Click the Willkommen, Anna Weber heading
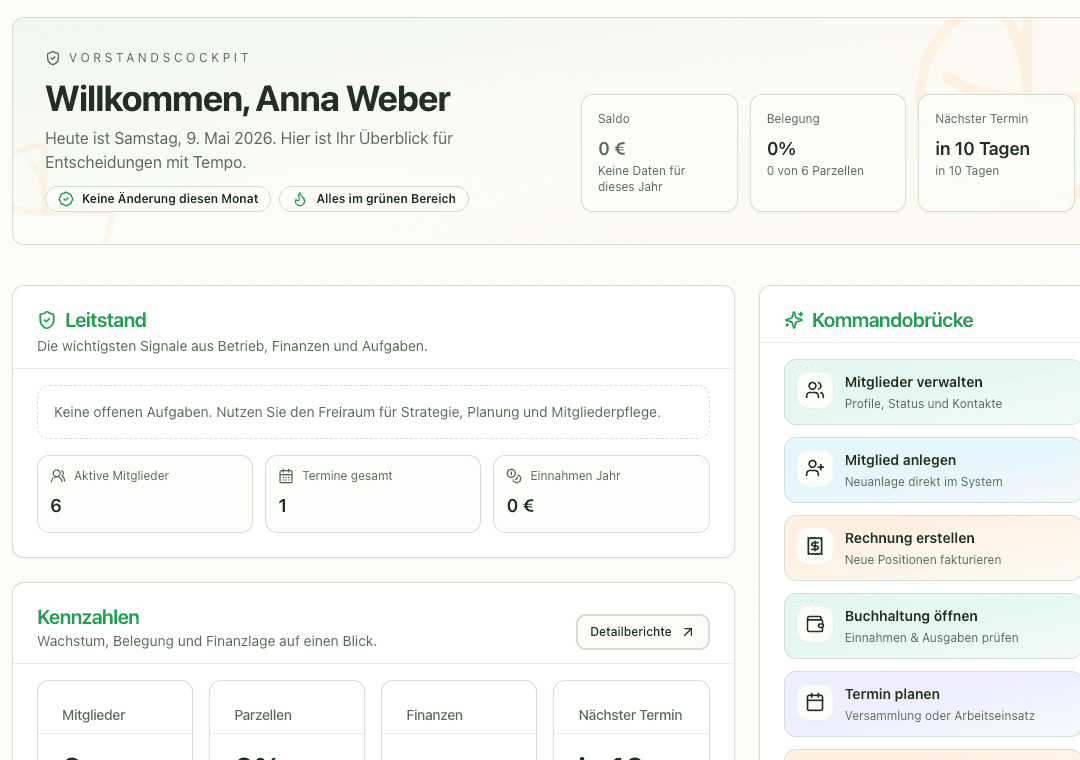Screen dimensions: 1080x760 [248, 99]
